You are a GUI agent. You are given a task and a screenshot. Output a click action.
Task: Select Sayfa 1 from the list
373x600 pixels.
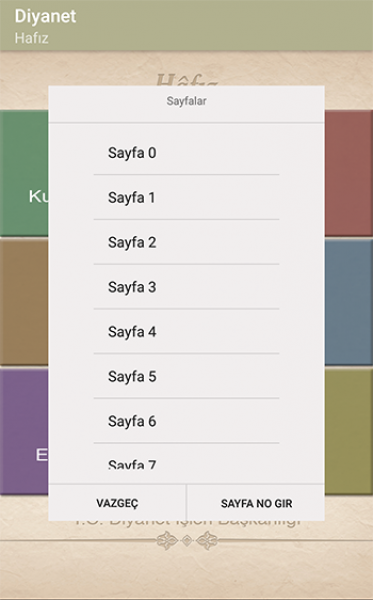point(186,197)
